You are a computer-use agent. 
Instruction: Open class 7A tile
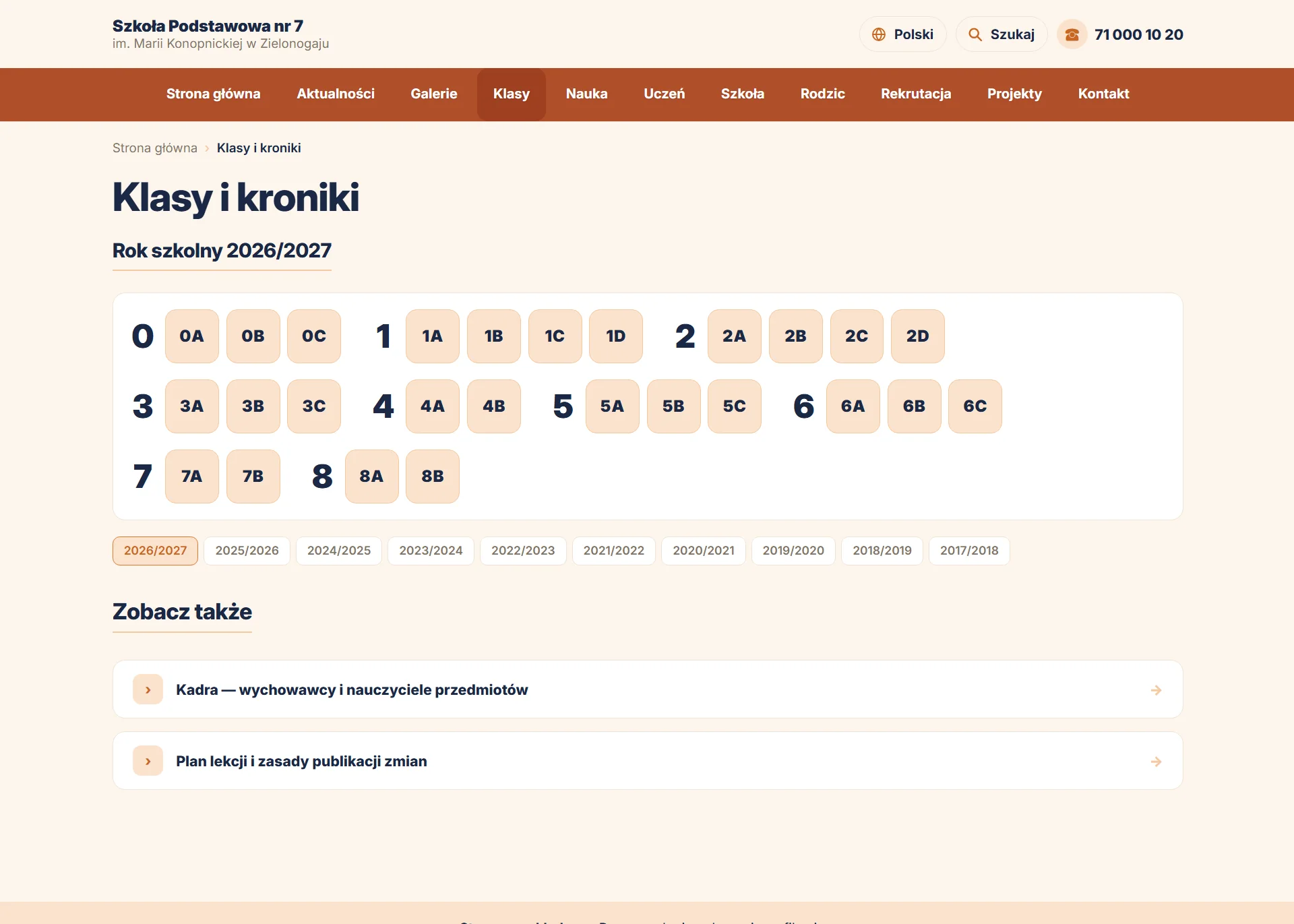click(192, 476)
